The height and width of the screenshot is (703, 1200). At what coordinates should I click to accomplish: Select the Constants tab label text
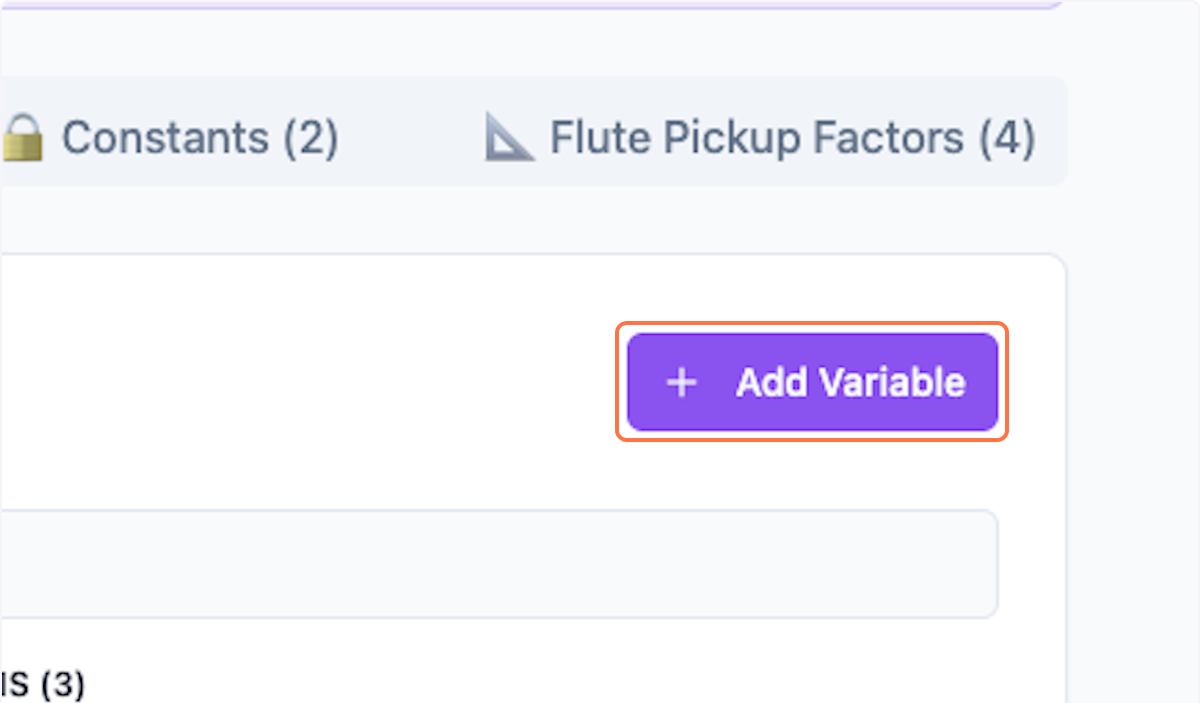tap(165, 138)
